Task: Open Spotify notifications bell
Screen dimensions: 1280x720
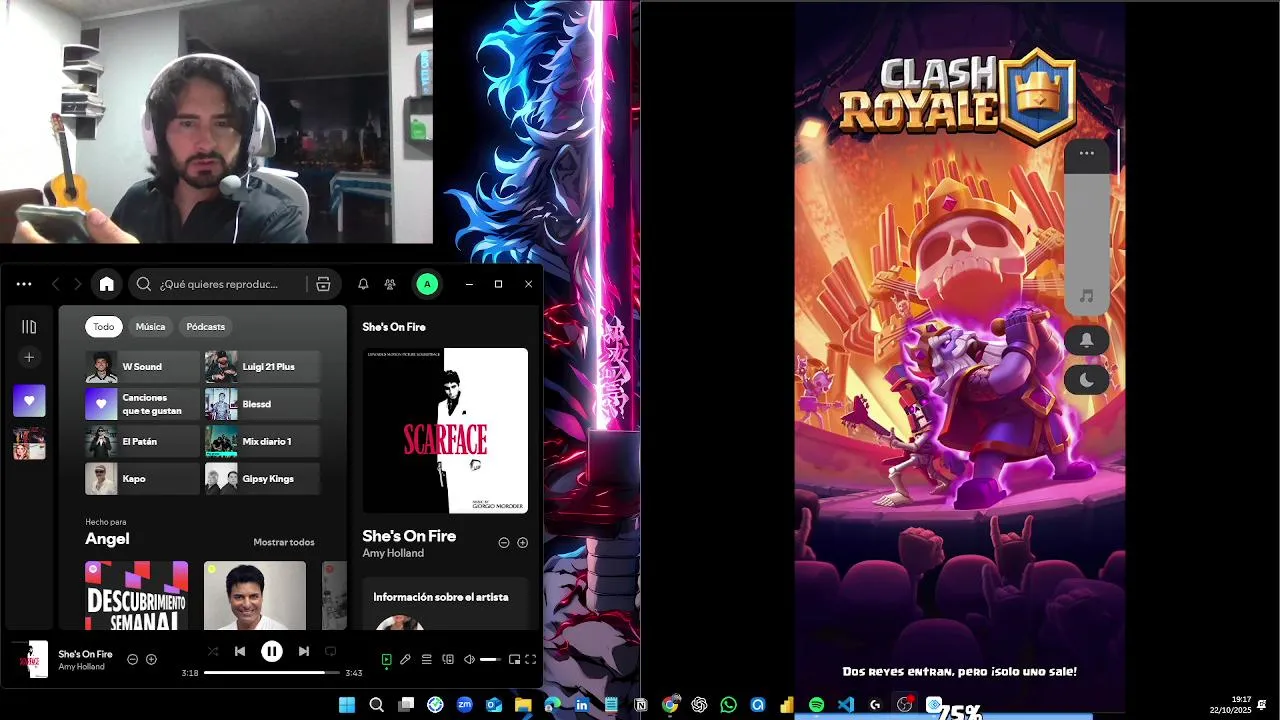Action: [x=363, y=284]
